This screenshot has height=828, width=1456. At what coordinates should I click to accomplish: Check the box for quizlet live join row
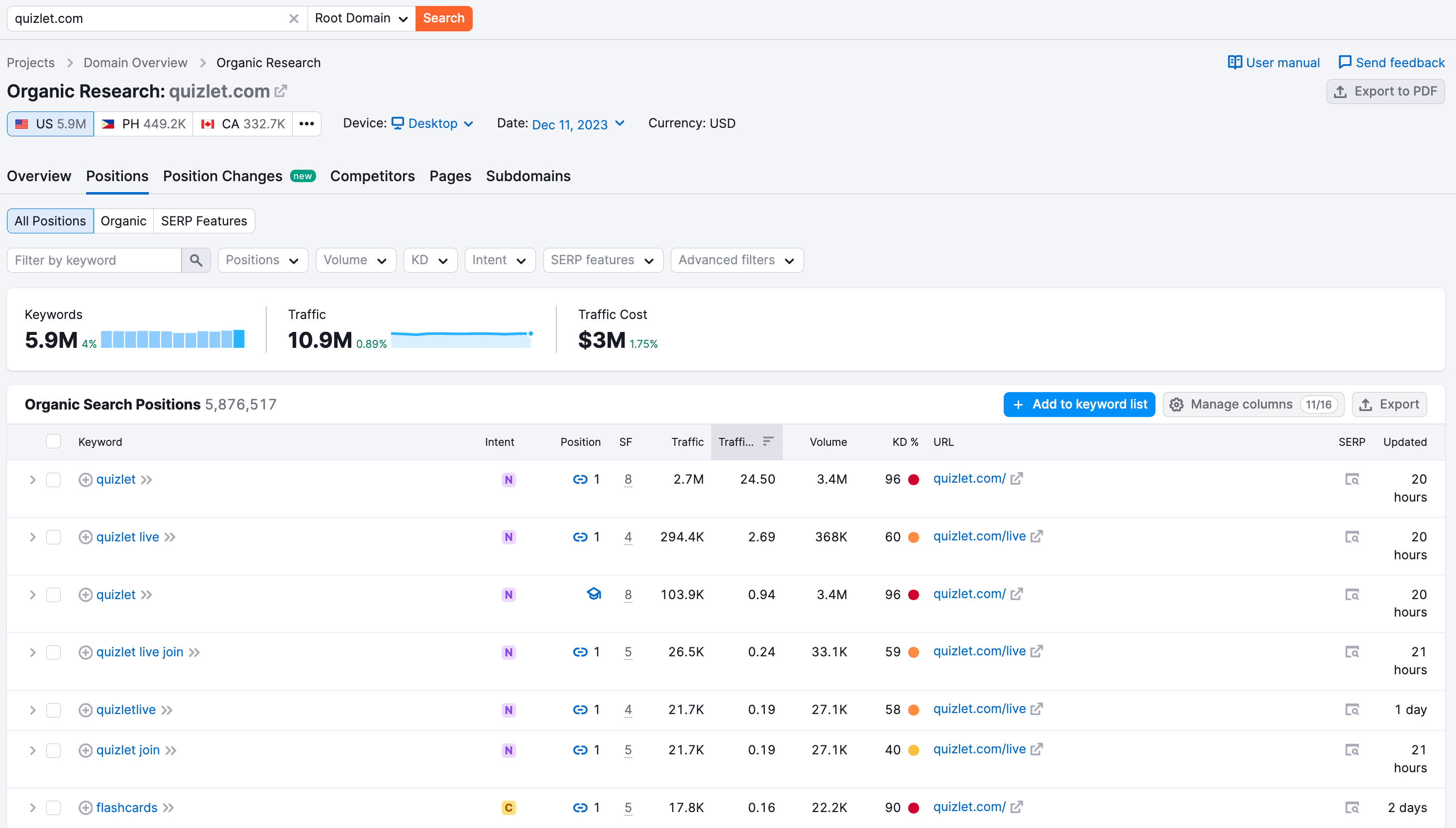53,652
